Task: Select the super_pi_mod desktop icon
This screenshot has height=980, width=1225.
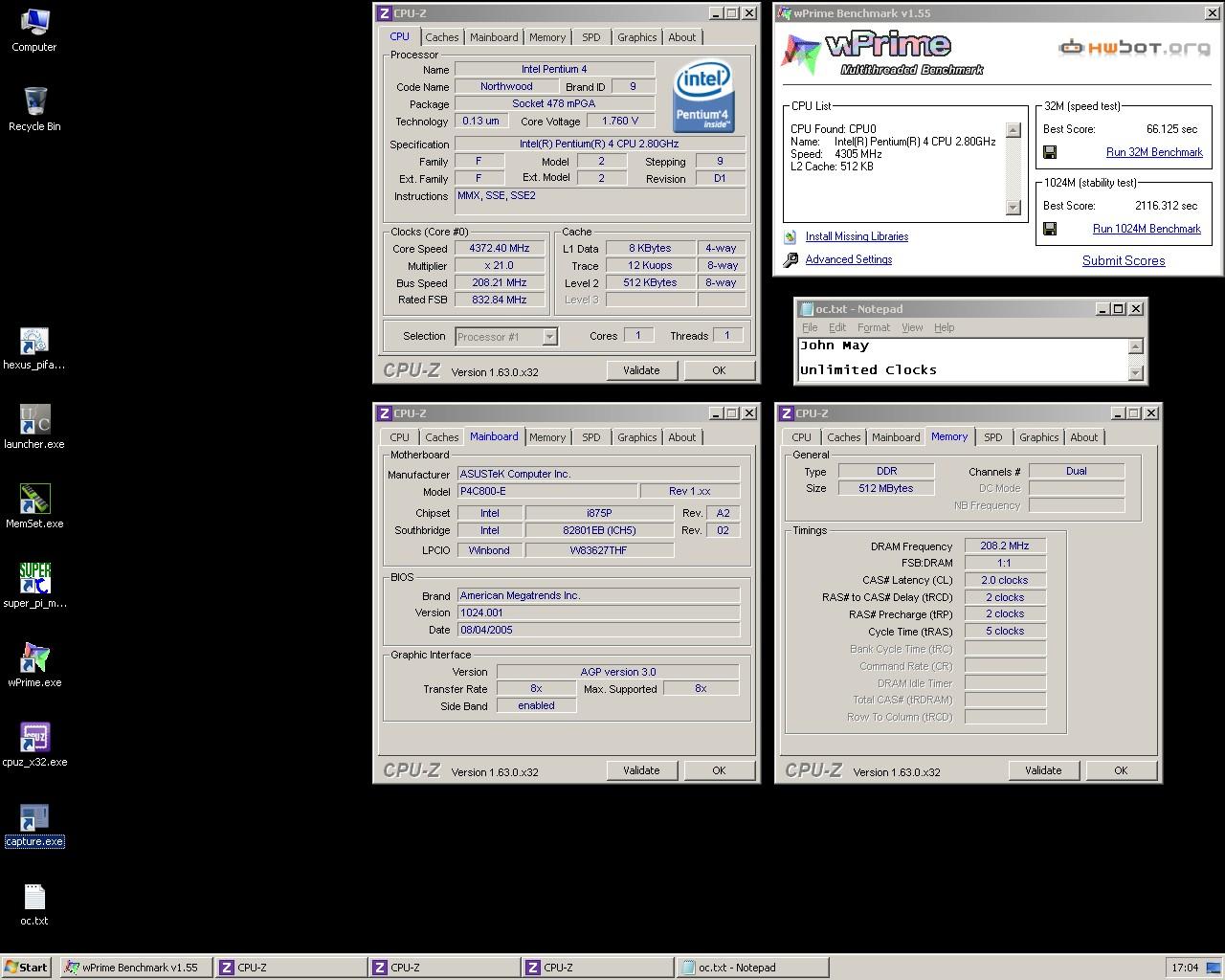Action: (x=34, y=586)
